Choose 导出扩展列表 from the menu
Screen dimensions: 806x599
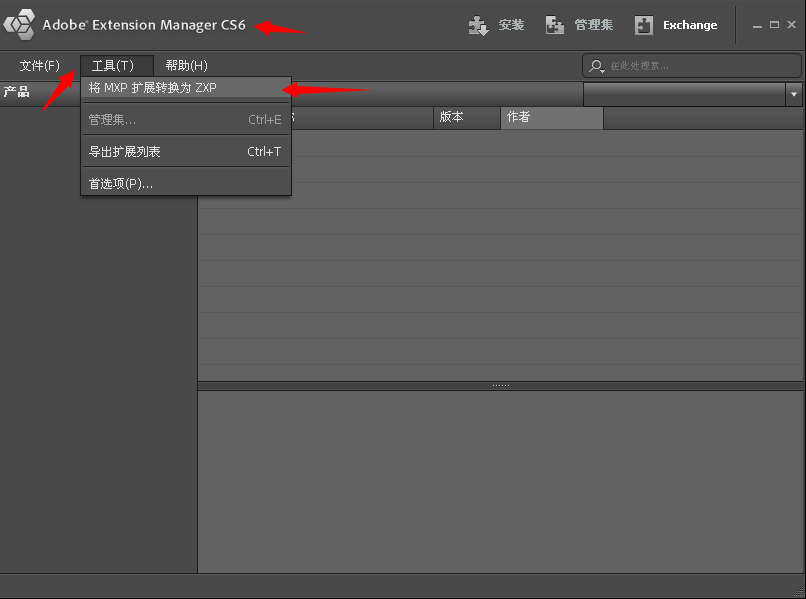pos(186,152)
